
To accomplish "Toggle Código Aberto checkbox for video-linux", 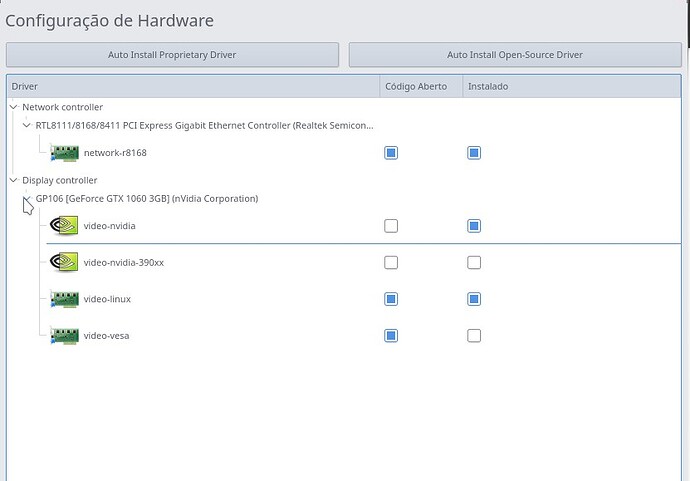I will 391,299.
